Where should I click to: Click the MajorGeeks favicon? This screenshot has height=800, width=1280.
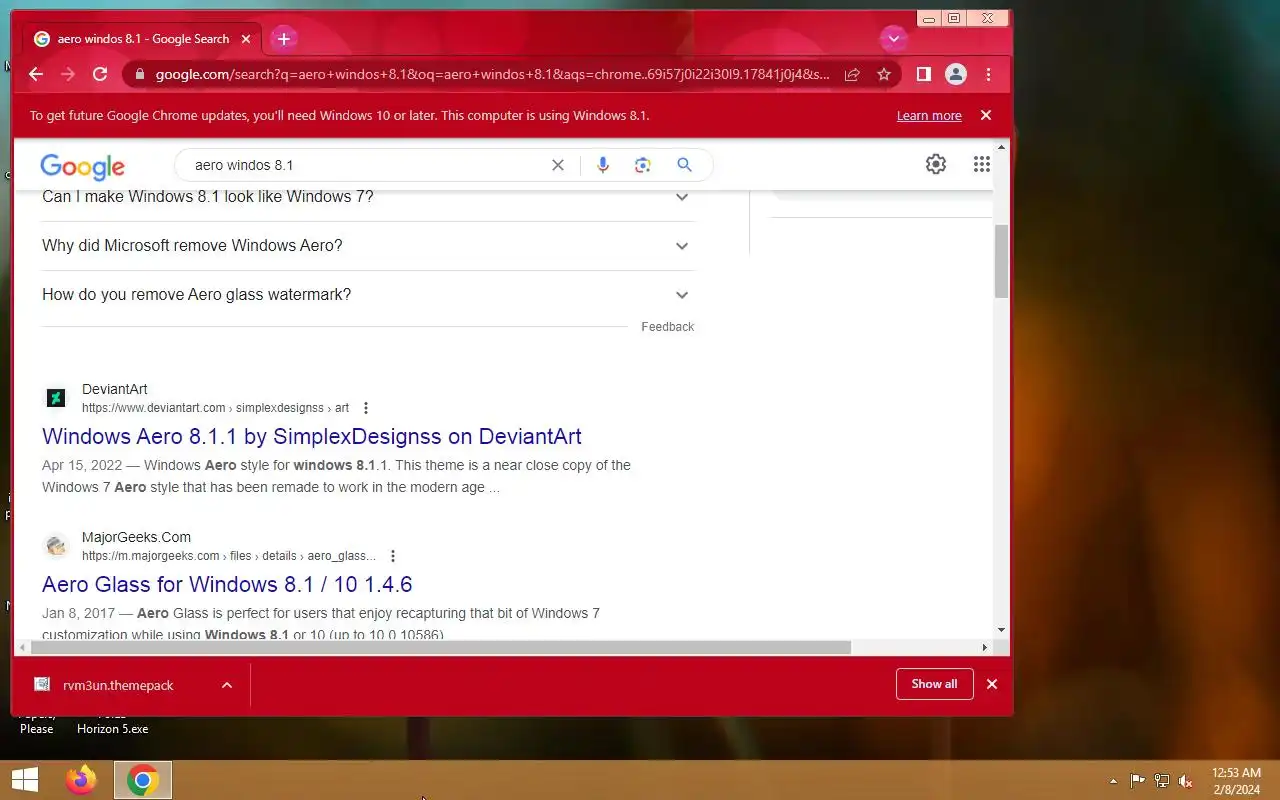[56, 546]
